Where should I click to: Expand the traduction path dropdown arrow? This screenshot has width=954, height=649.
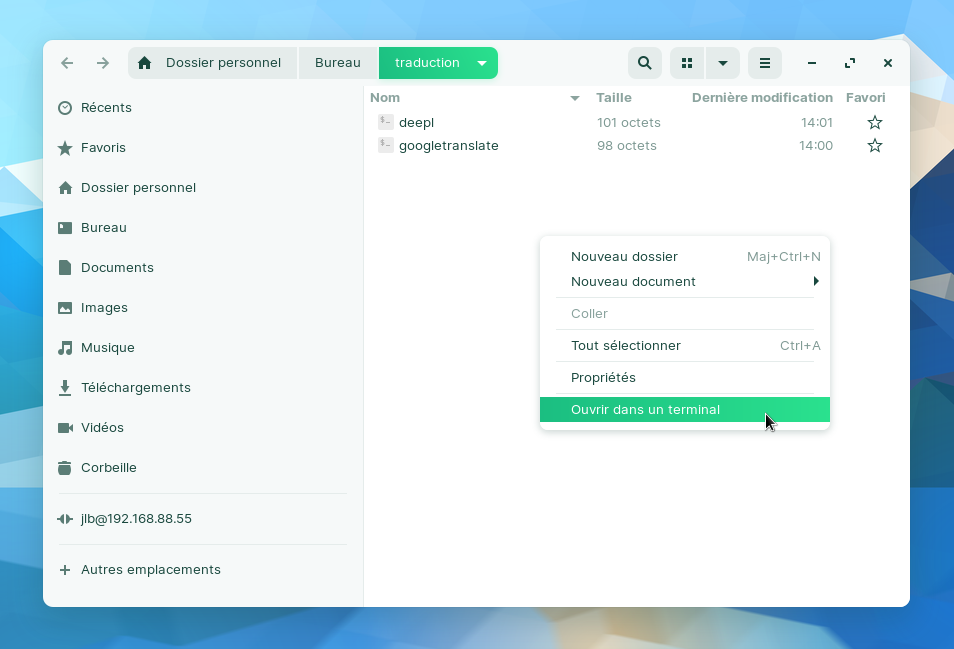pyautogui.click(x=482, y=63)
